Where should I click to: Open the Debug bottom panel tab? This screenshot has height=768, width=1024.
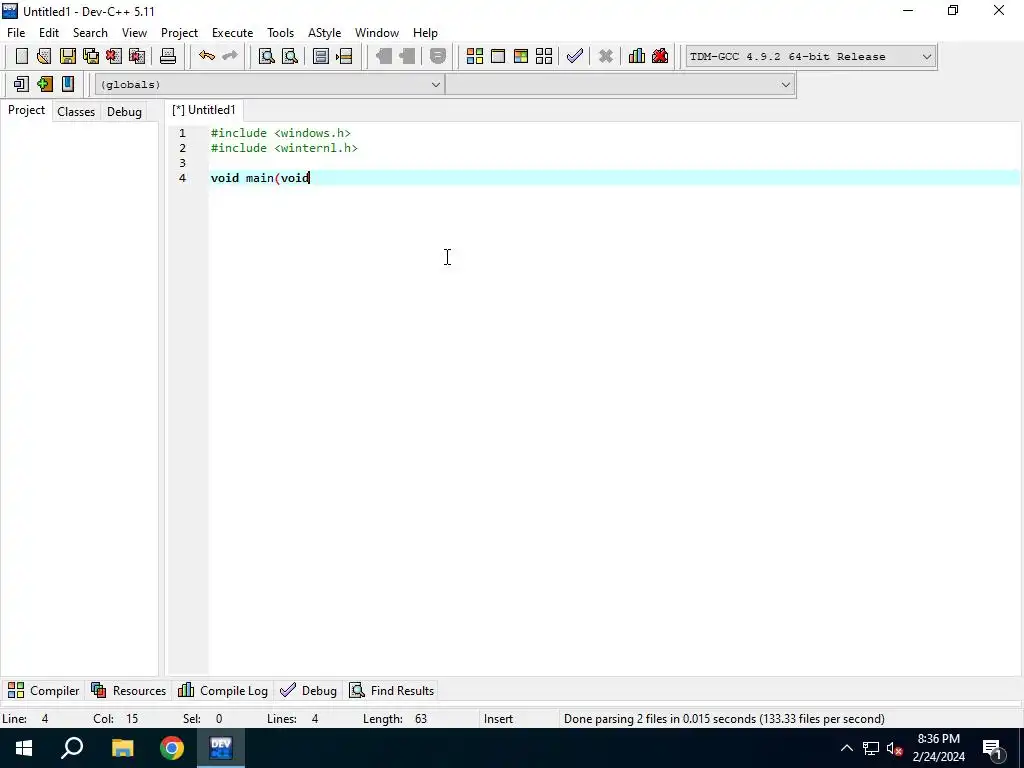[x=308, y=690]
